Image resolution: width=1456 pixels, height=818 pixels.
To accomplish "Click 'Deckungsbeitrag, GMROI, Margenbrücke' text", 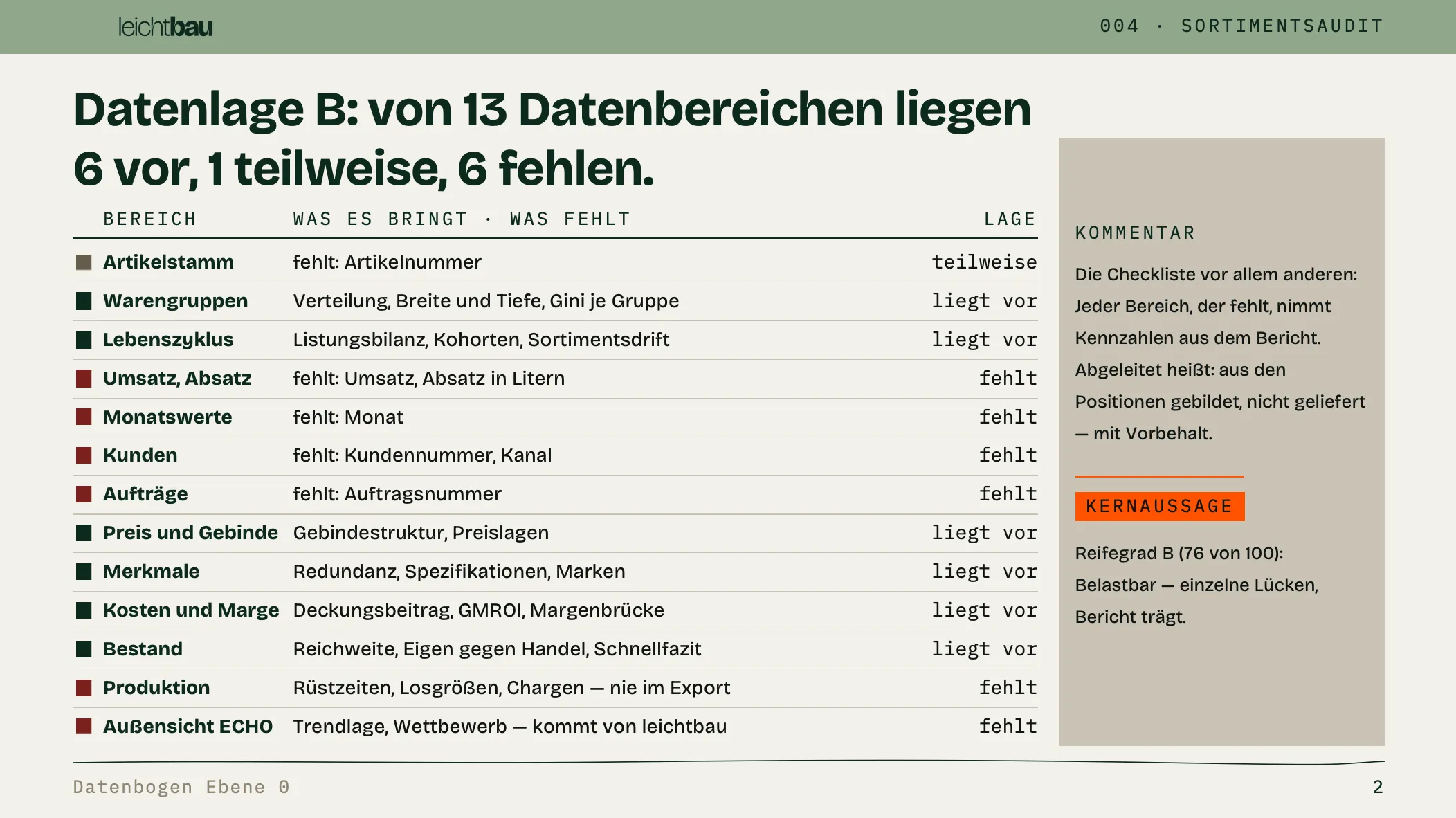I will [478, 610].
